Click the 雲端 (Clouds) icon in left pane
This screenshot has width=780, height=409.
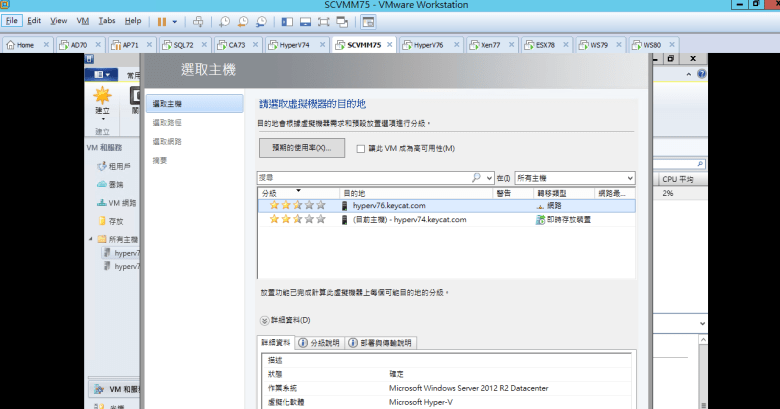pyautogui.click(x=102, y=184)
